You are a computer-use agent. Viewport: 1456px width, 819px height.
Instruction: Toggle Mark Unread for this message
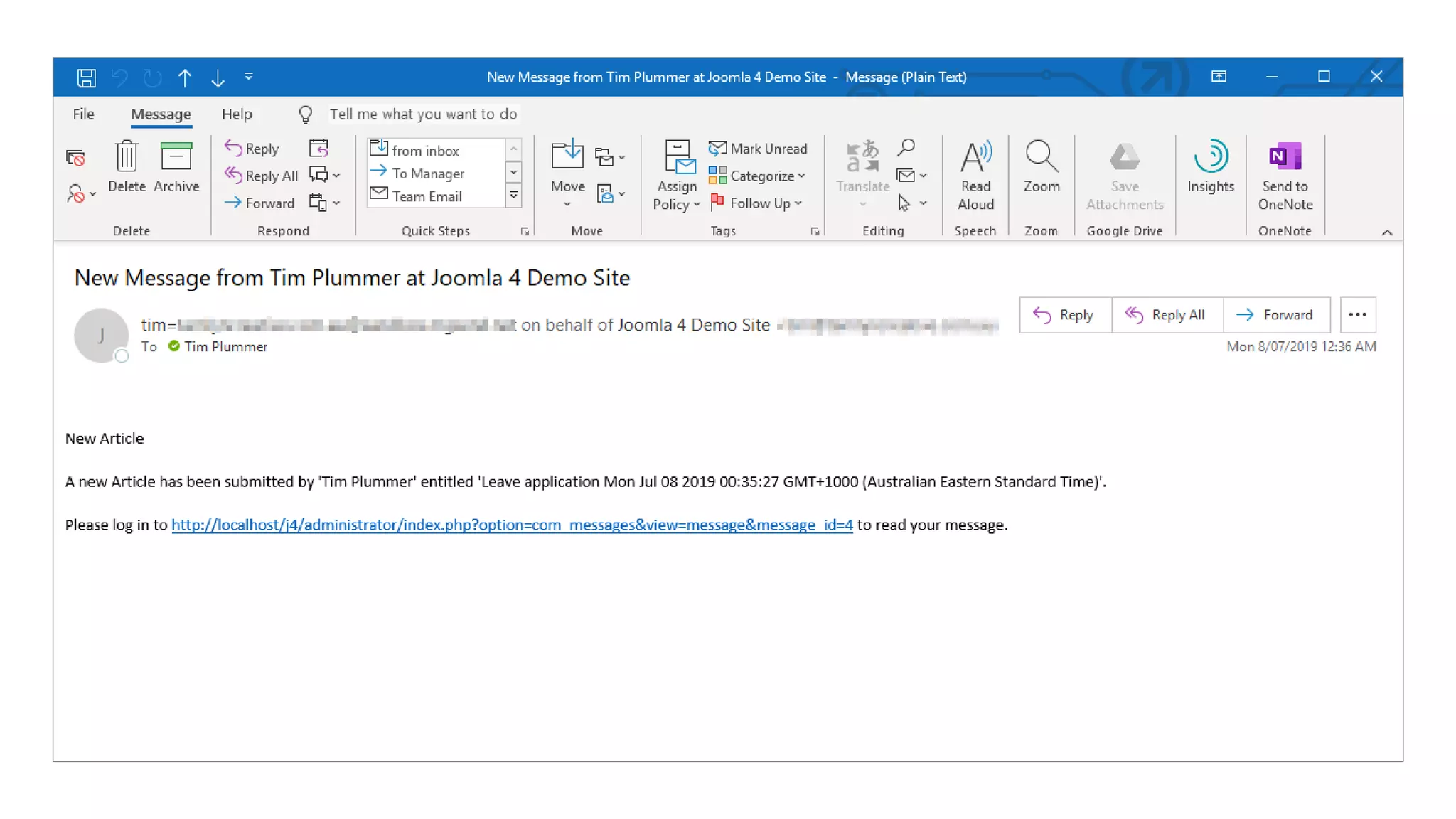pos(758,149)
